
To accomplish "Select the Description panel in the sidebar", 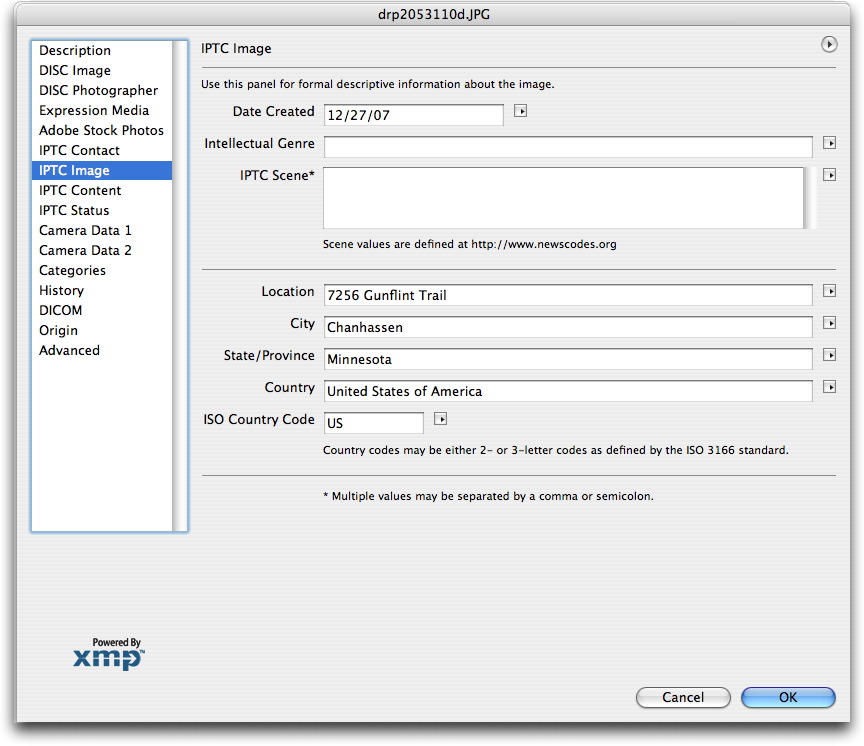I will 75,51.
